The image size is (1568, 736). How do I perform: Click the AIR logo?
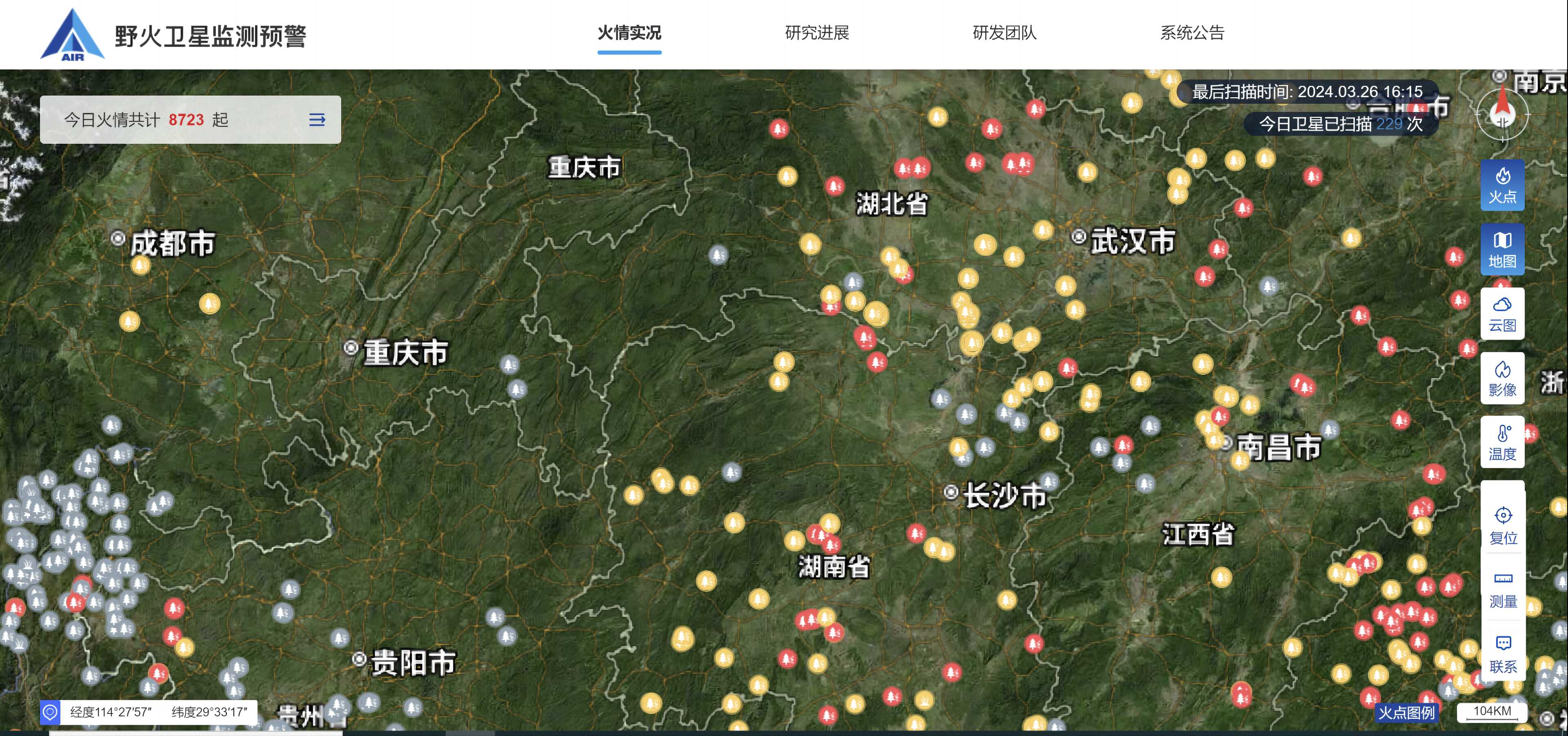point(72,35)
